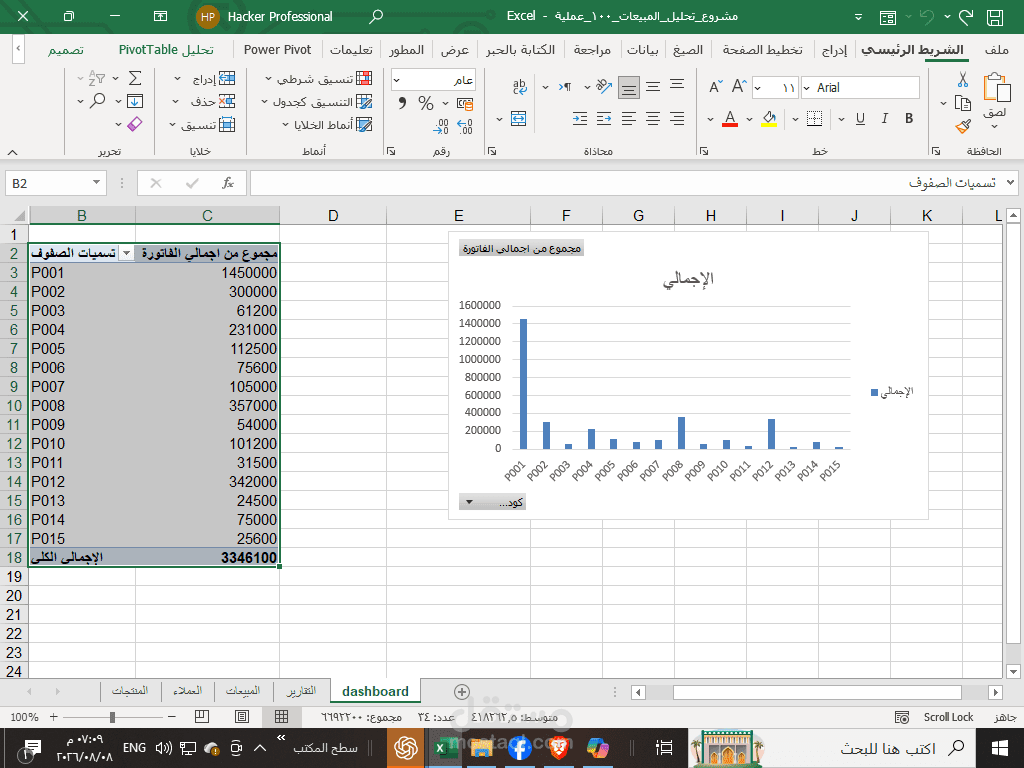1024x768 pixels.
Task: Toggle Top Align vertical alignment
Action: [x=677, y=86]
